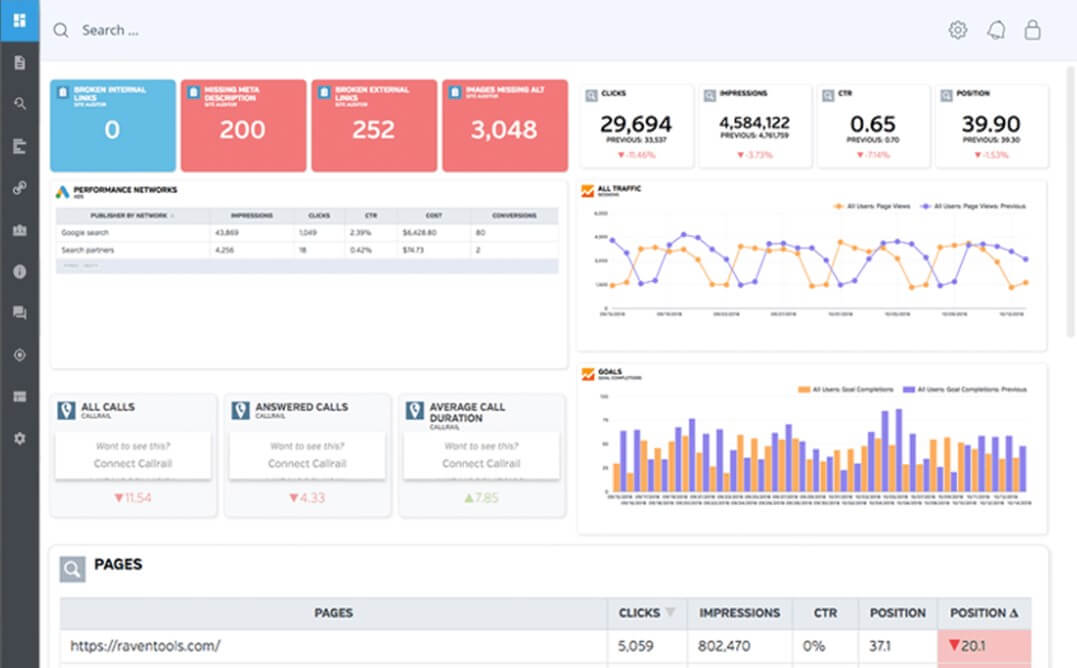Open the link chain icon in sidebar

point(19,188)
